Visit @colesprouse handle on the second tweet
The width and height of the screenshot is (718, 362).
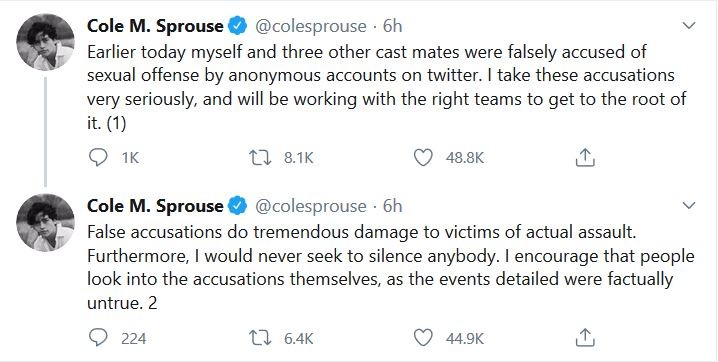tap(310, 206)
